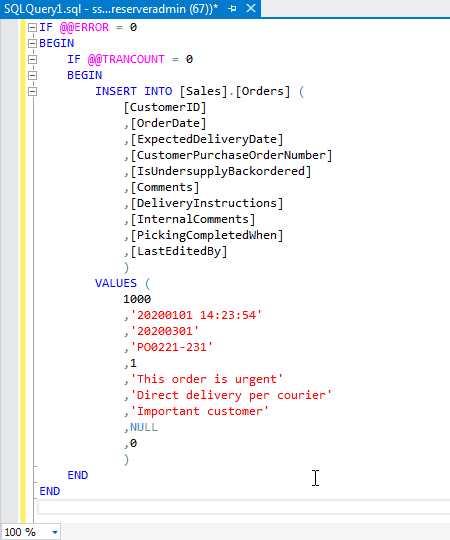
Task: Collapse the INSERT INTO statement
Action: tap(32, 91)
